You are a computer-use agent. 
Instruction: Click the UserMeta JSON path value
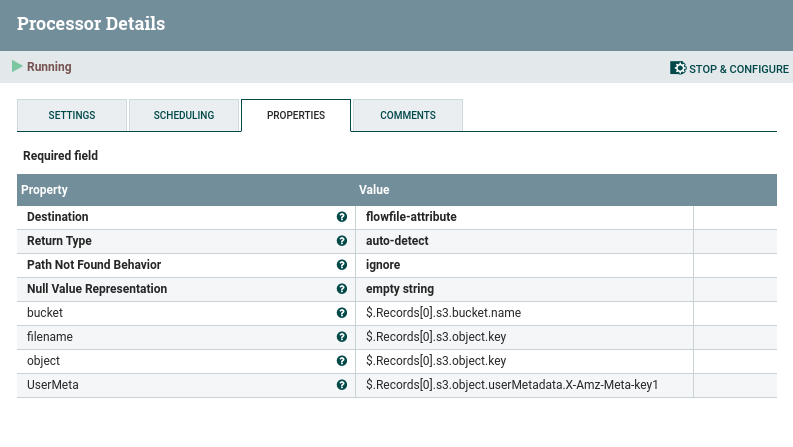pyautogui.click(x=512, y=385)
